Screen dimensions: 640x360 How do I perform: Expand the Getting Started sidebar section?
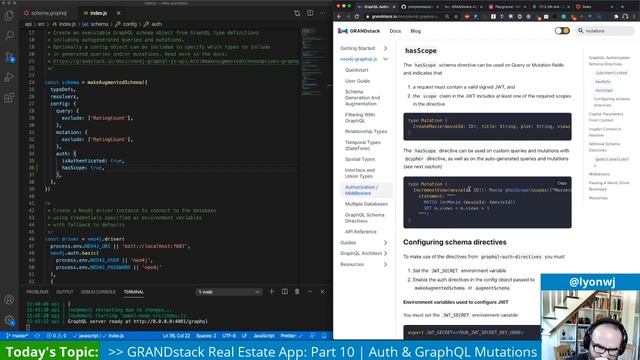(385, 48)
